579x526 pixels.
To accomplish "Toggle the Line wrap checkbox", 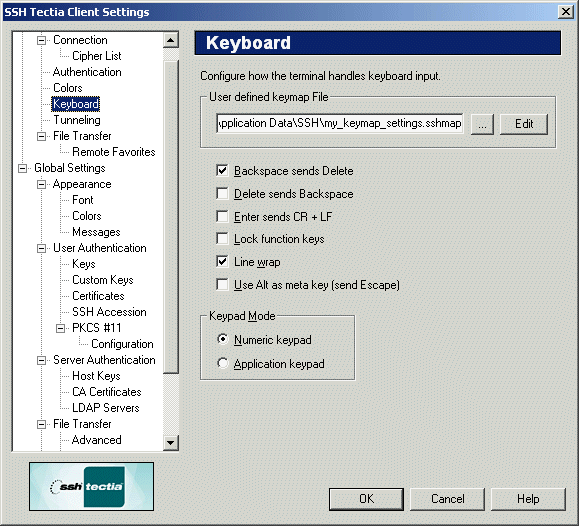I will click(222, 262).
